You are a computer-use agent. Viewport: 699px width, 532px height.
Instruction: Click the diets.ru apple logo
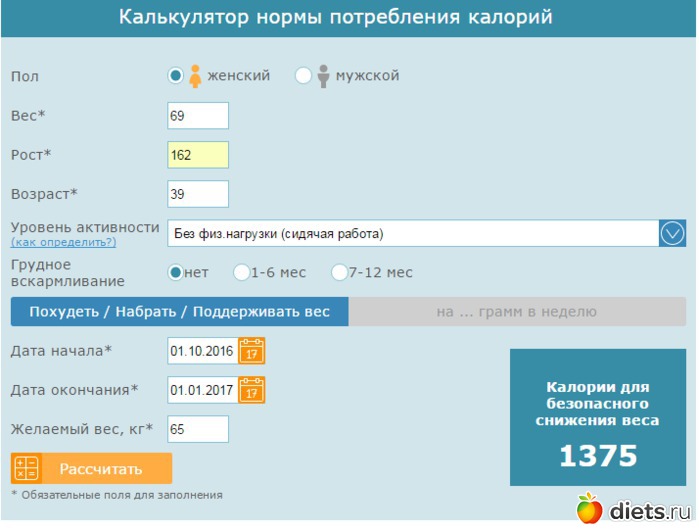pyautogui.click(x=590, y=509)
